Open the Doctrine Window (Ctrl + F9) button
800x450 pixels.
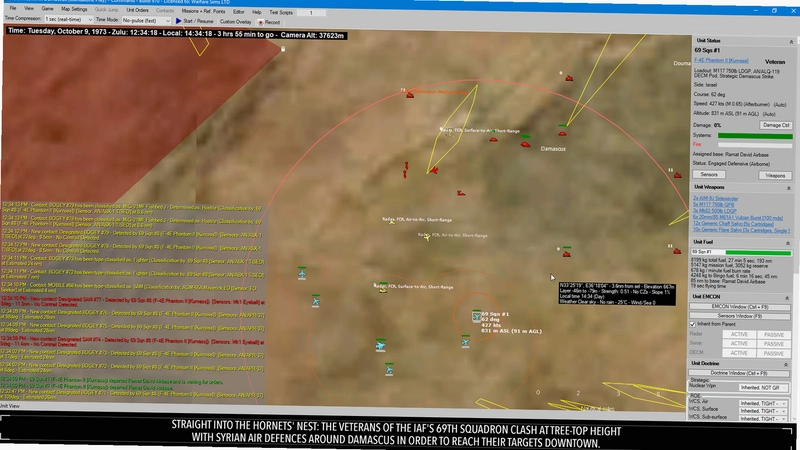739,373
